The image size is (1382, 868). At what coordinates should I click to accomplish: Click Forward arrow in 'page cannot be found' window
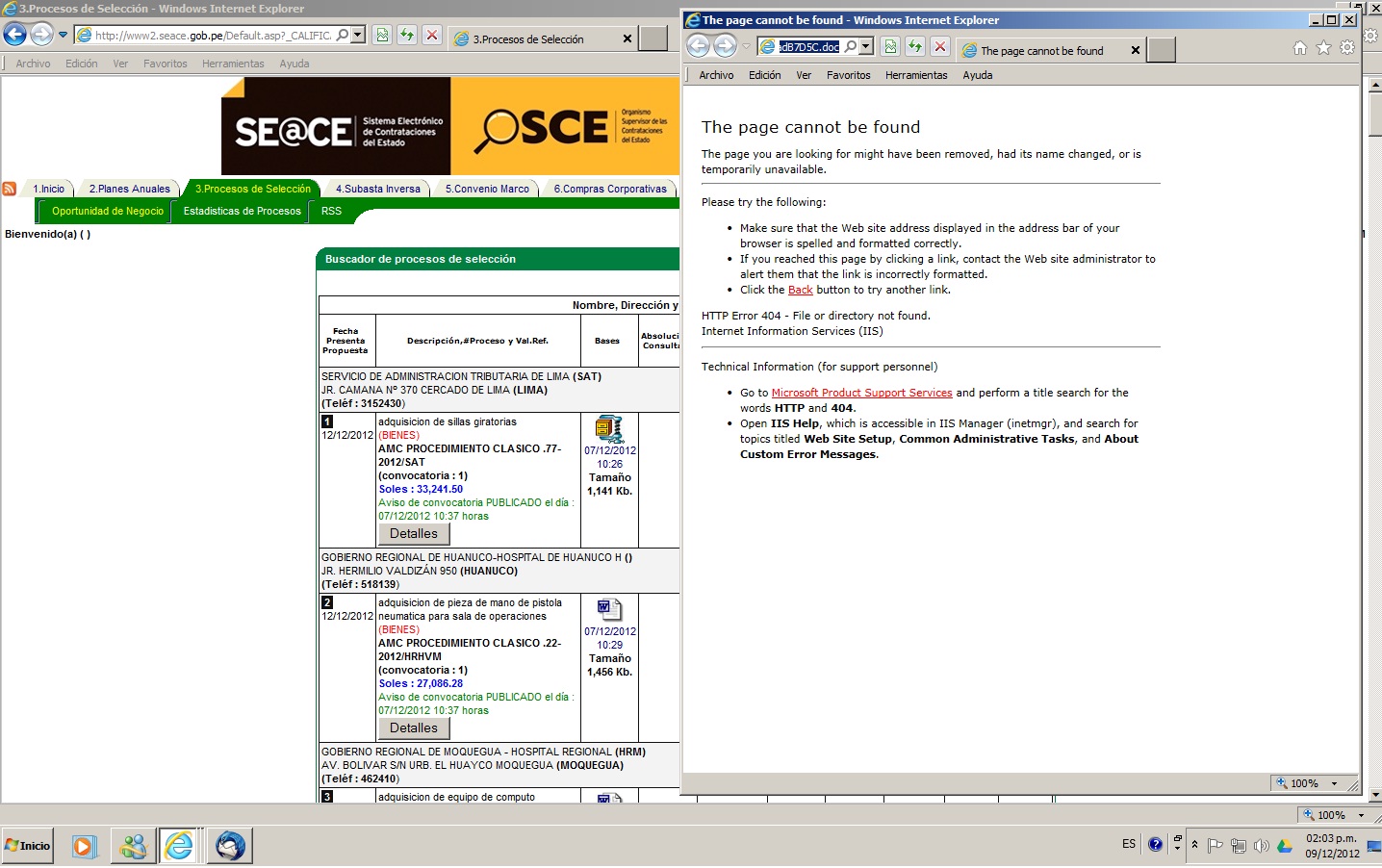point(725,46)
